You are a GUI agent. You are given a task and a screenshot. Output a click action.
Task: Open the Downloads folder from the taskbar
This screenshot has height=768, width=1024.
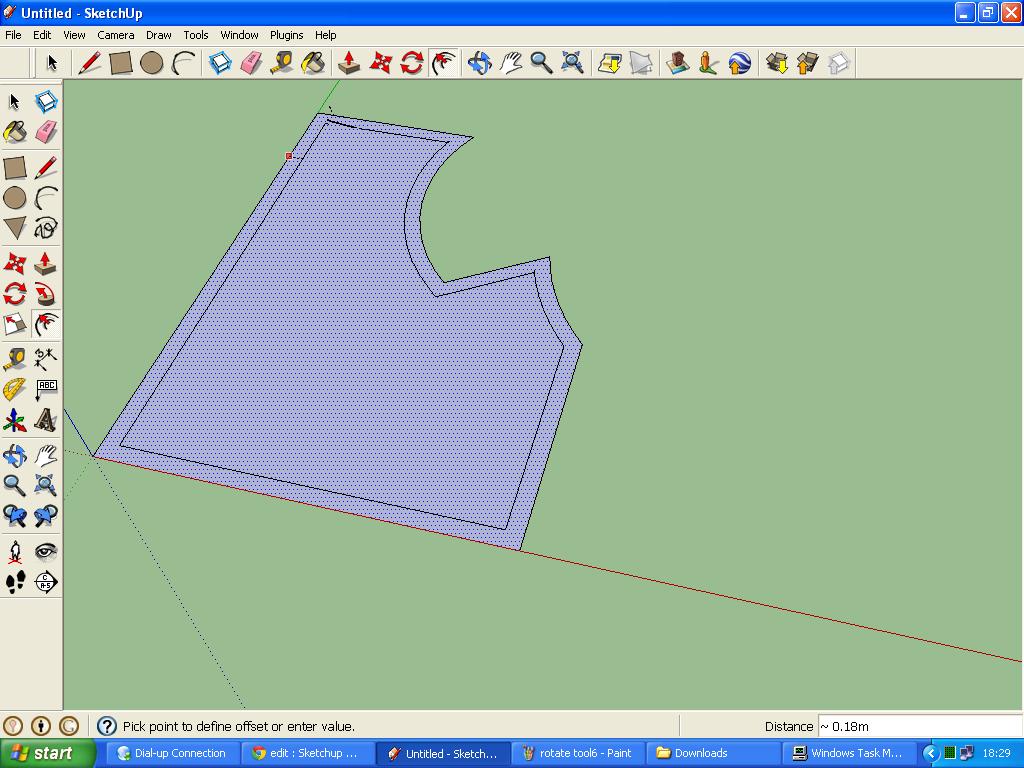(713, 753)
